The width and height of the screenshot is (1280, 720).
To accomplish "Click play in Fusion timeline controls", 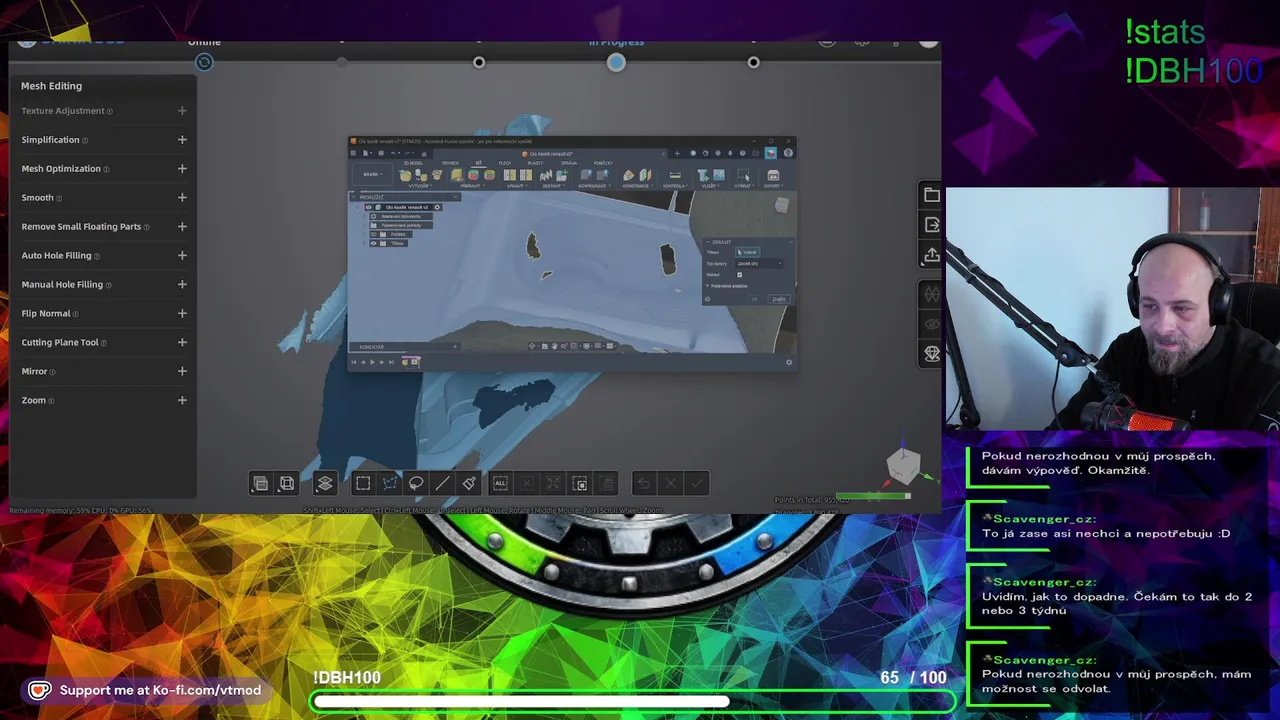I will coord(372,362).
